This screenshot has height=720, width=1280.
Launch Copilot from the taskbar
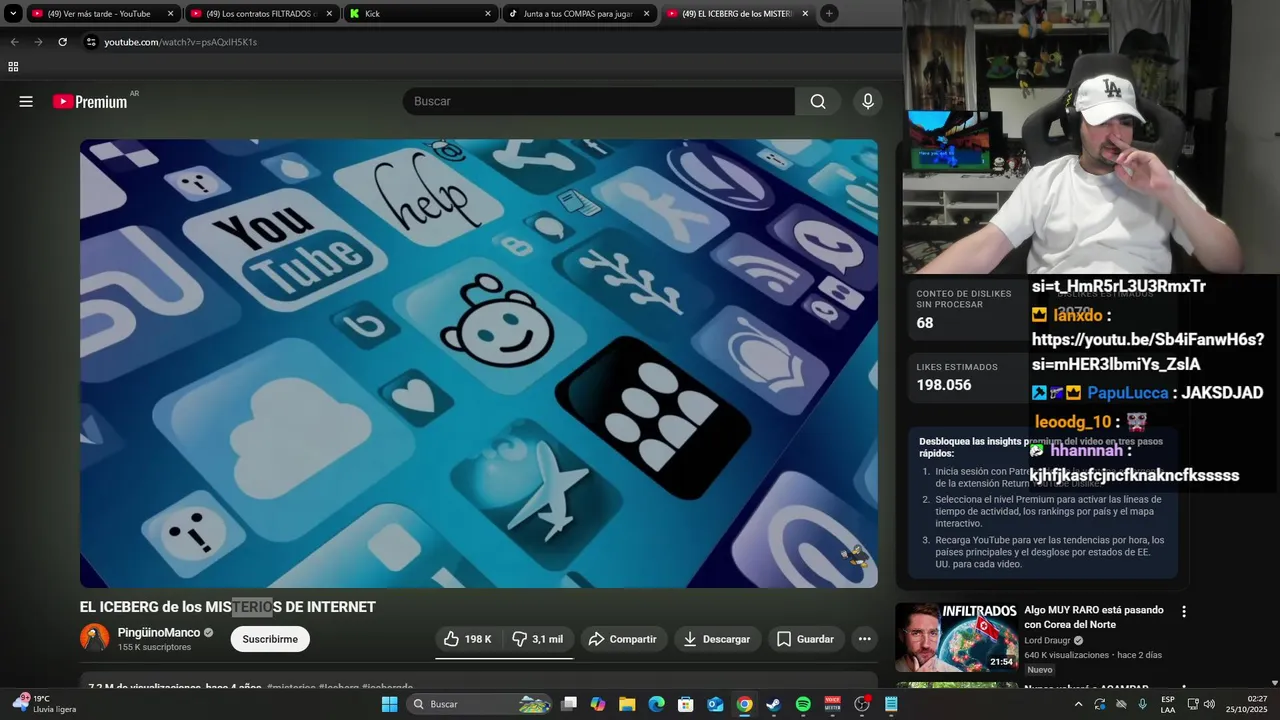click(598, 704)
